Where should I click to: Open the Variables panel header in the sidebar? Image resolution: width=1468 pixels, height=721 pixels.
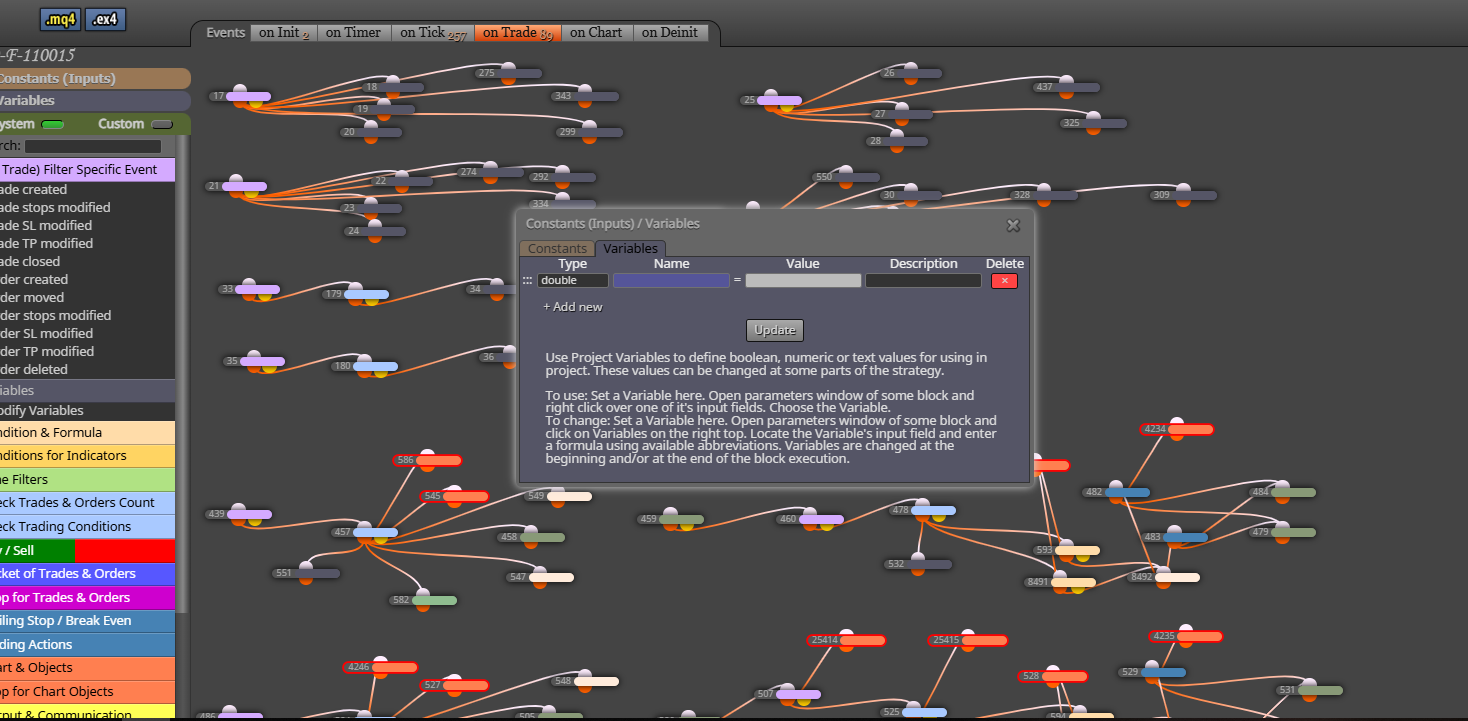pos(95,101)
